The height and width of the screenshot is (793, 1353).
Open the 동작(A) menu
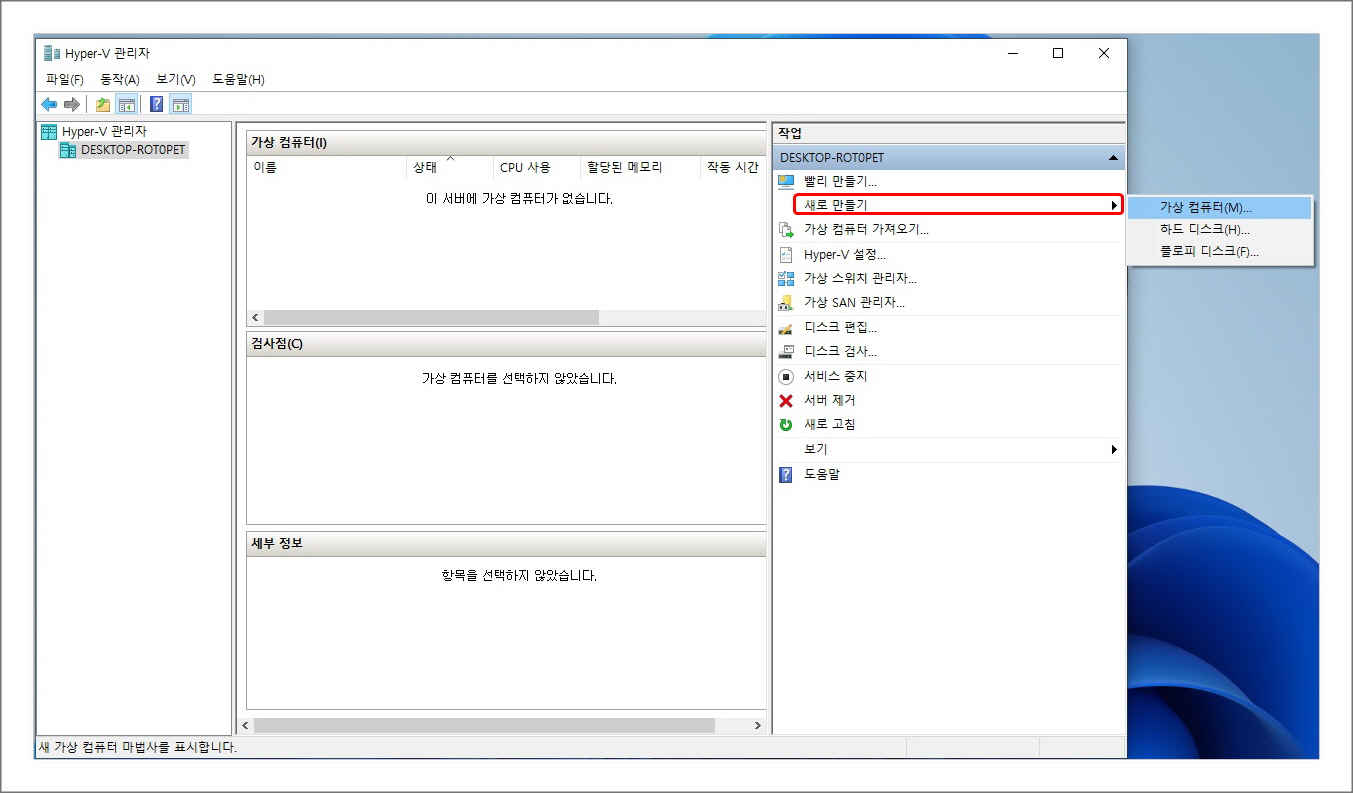click(120, 79)
